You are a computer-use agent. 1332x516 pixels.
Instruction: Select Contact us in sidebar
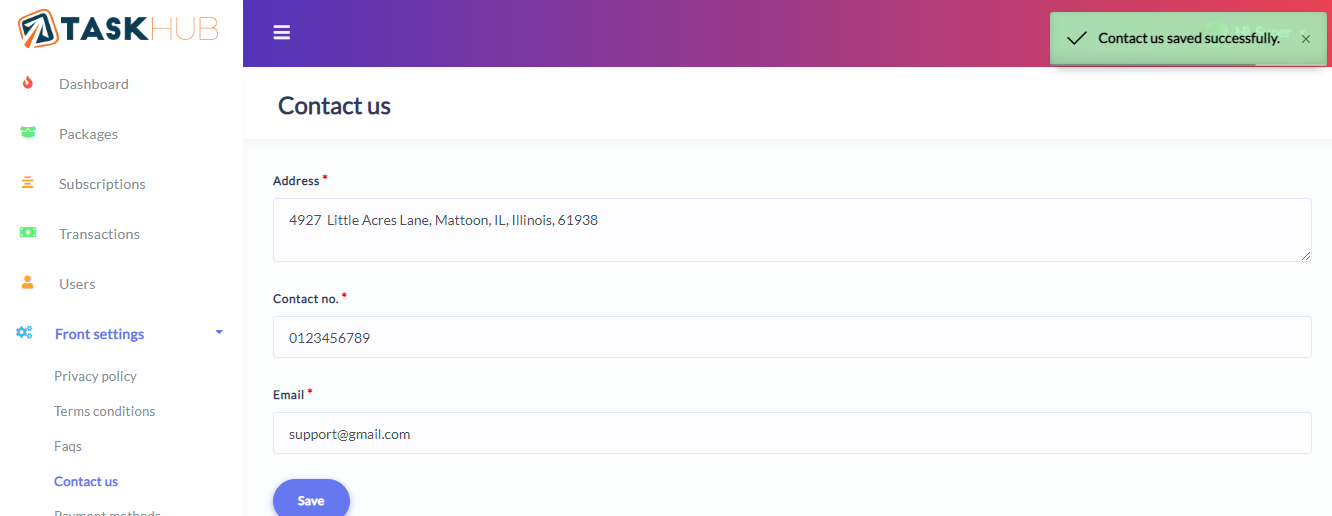point(86,481)
